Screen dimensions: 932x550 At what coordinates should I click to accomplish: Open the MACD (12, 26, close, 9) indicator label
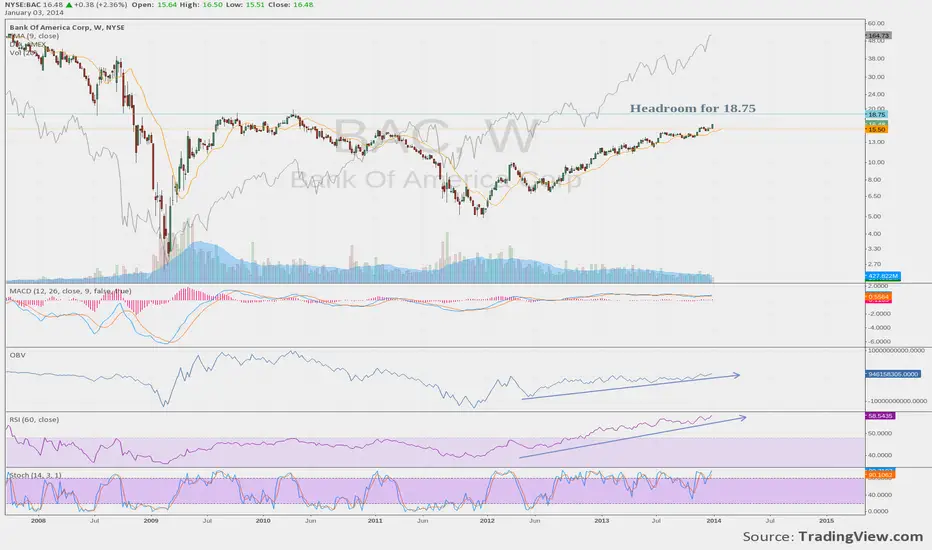click(x=70, y=291)
